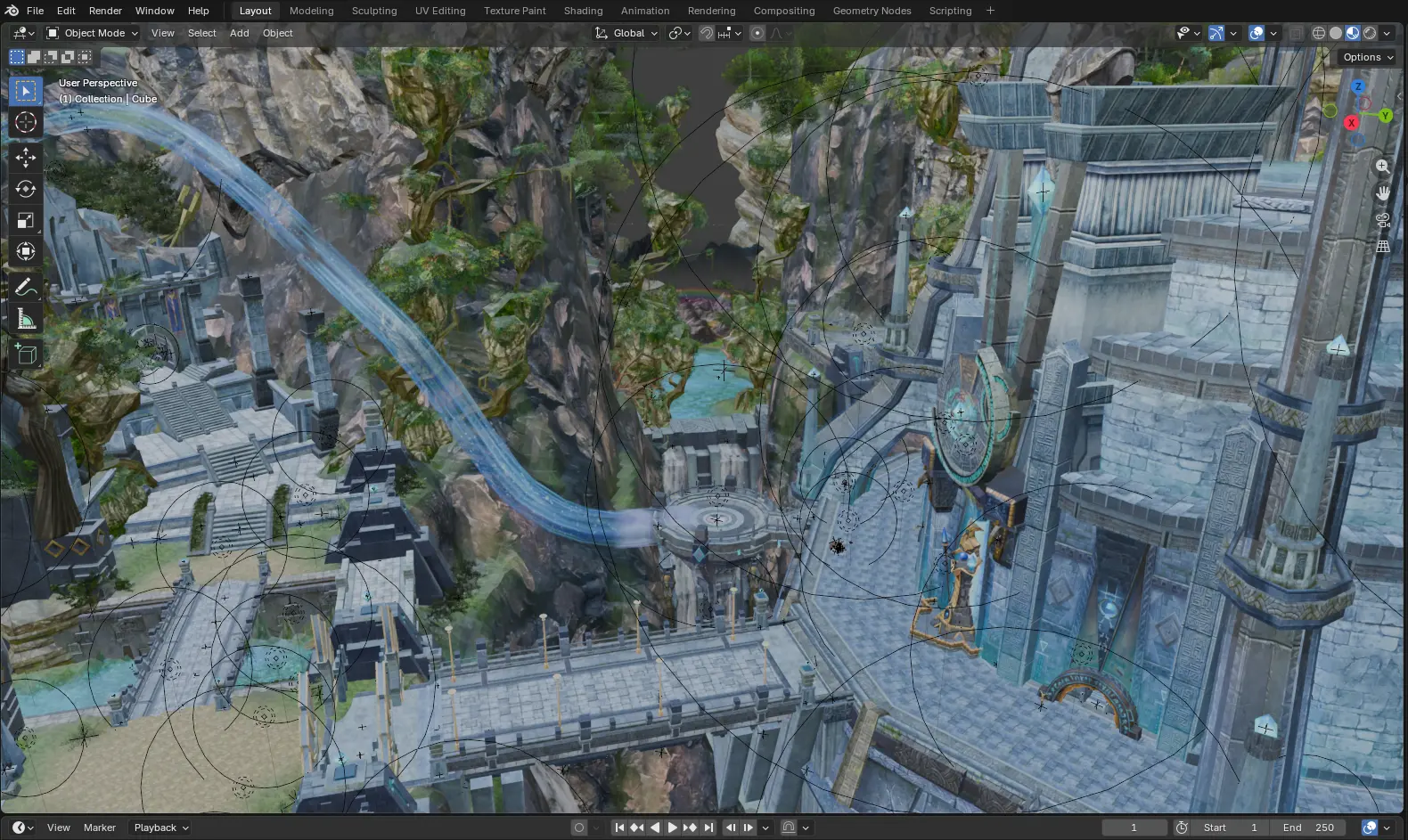Screen dimensions: 1408x840
Task: Switch to wireframe shading
Action: pyautogui.click(x=1319, y=33)
